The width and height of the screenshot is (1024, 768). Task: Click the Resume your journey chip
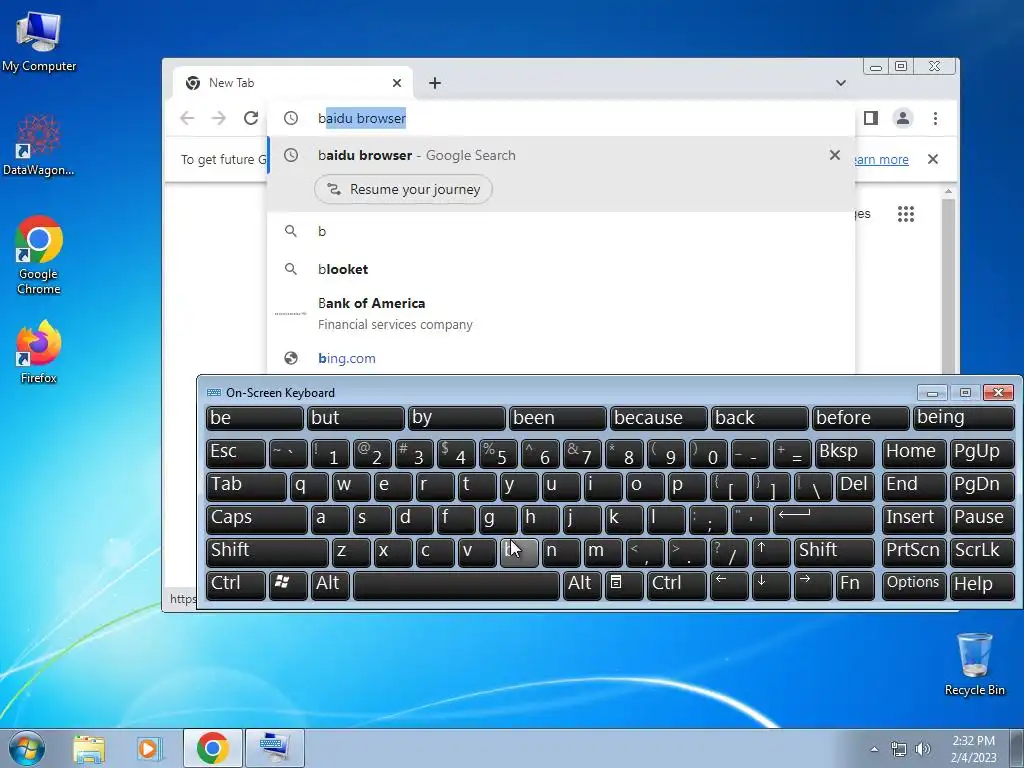[403, 189]
